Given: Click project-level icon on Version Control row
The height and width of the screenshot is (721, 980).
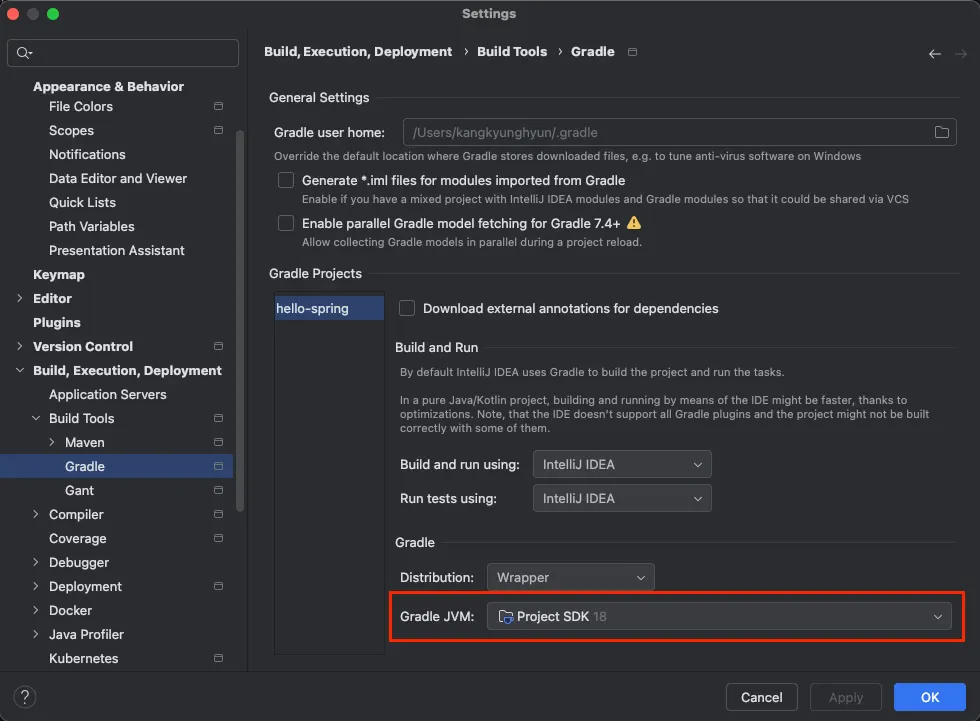Looking at the screenshot, I should pos(218,346).
